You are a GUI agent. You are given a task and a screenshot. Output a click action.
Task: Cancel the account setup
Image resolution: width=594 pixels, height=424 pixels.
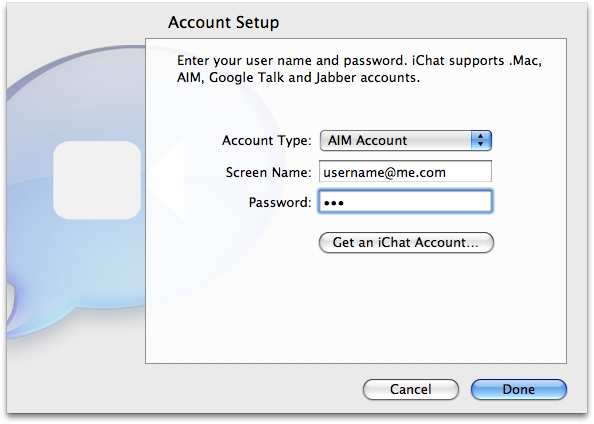(x=411, y=389)
